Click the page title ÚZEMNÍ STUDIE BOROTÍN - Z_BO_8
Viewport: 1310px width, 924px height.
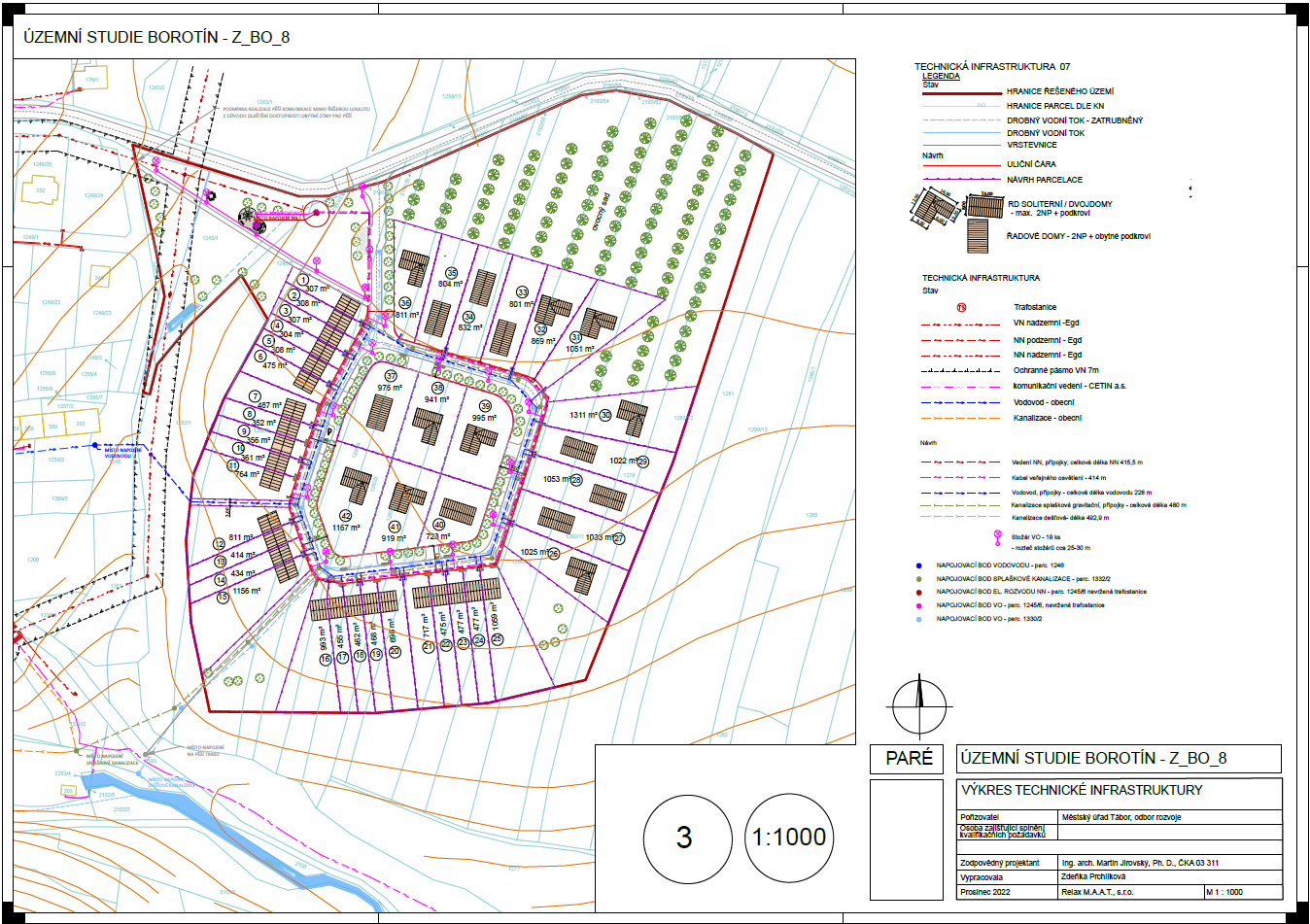pyautogui.click(x=156, y=37)
